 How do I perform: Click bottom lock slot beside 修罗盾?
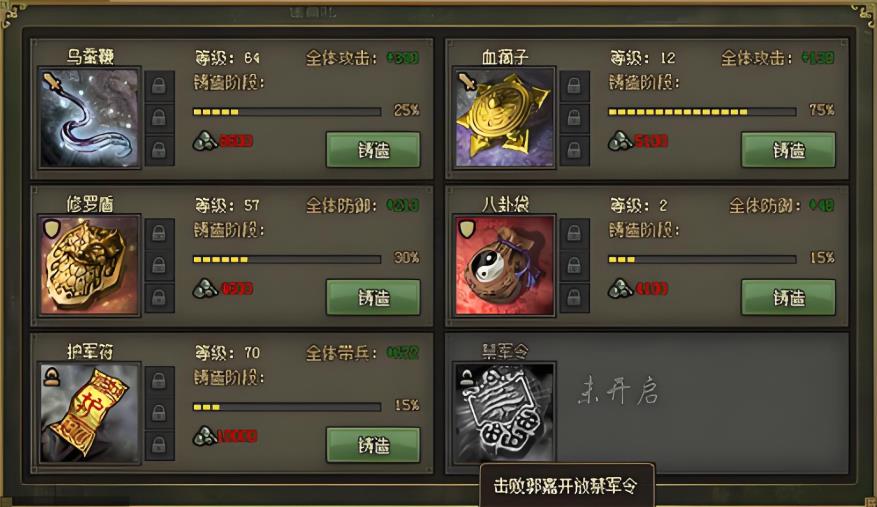[159, 298]
